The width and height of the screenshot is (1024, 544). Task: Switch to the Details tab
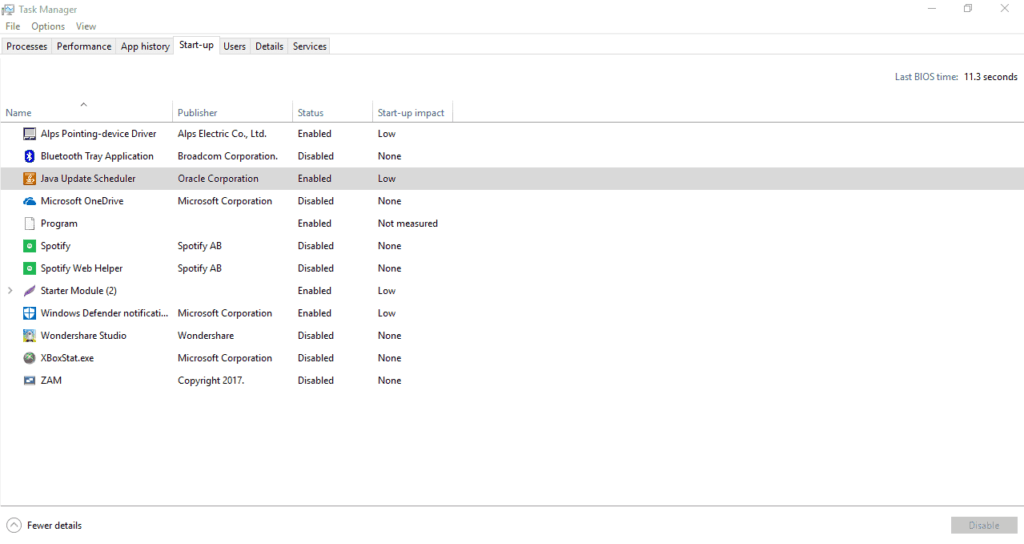click(269, 46)
